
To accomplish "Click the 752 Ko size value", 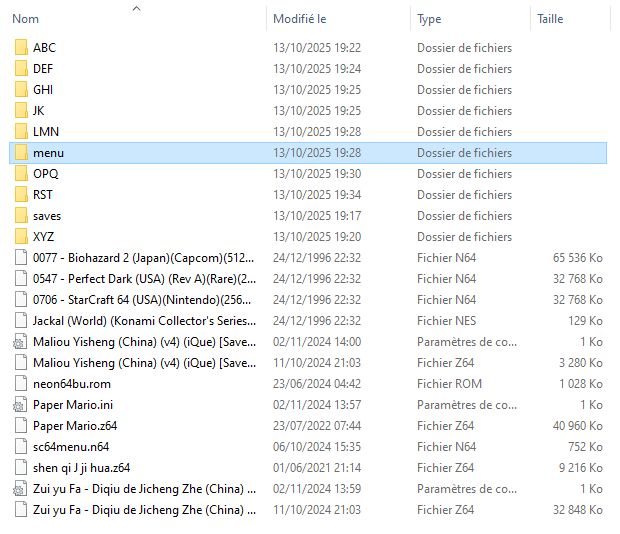I will [x=585, y=447].
